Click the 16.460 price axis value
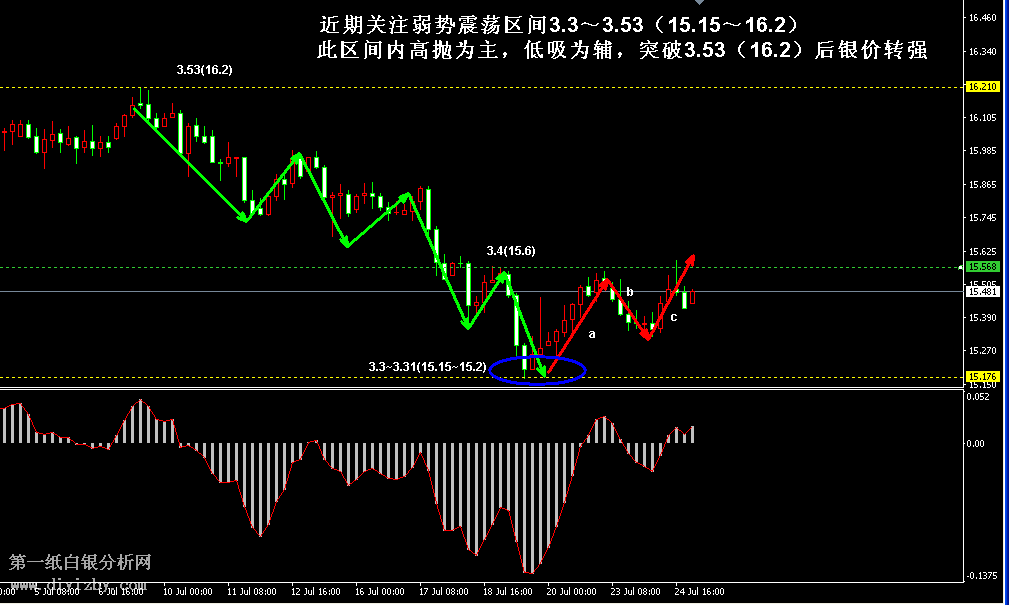Screen dimensions: 1009x605 [x=982, y=19]
